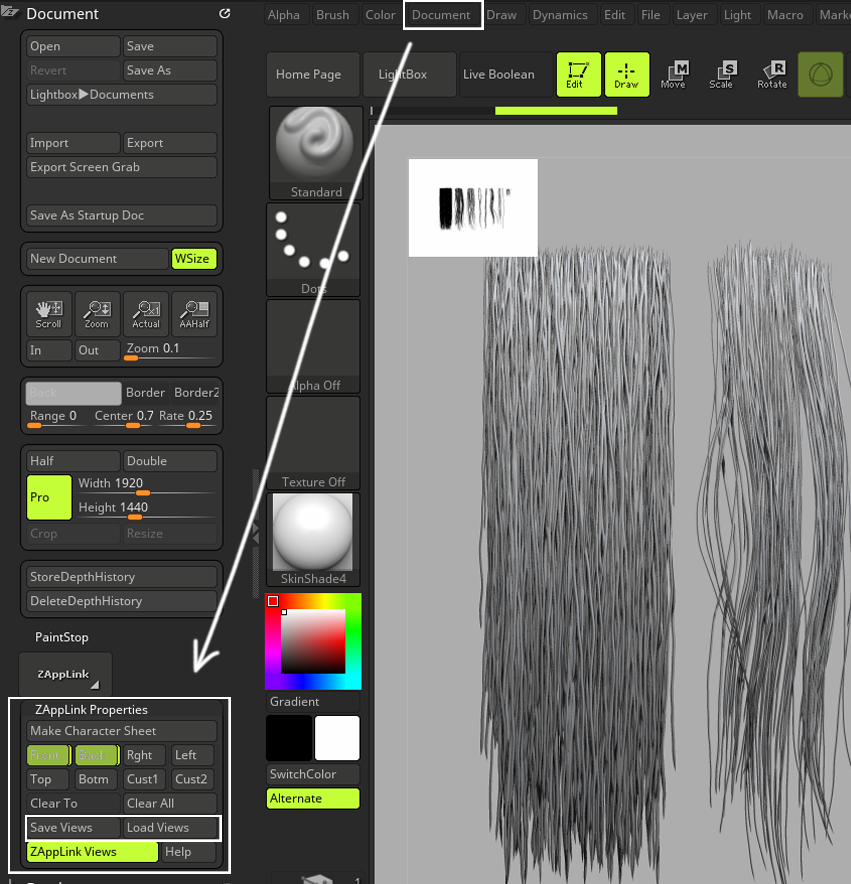Click the Height 1440 slider
This screenshot has height=884, width=851.
click(146, 509)
